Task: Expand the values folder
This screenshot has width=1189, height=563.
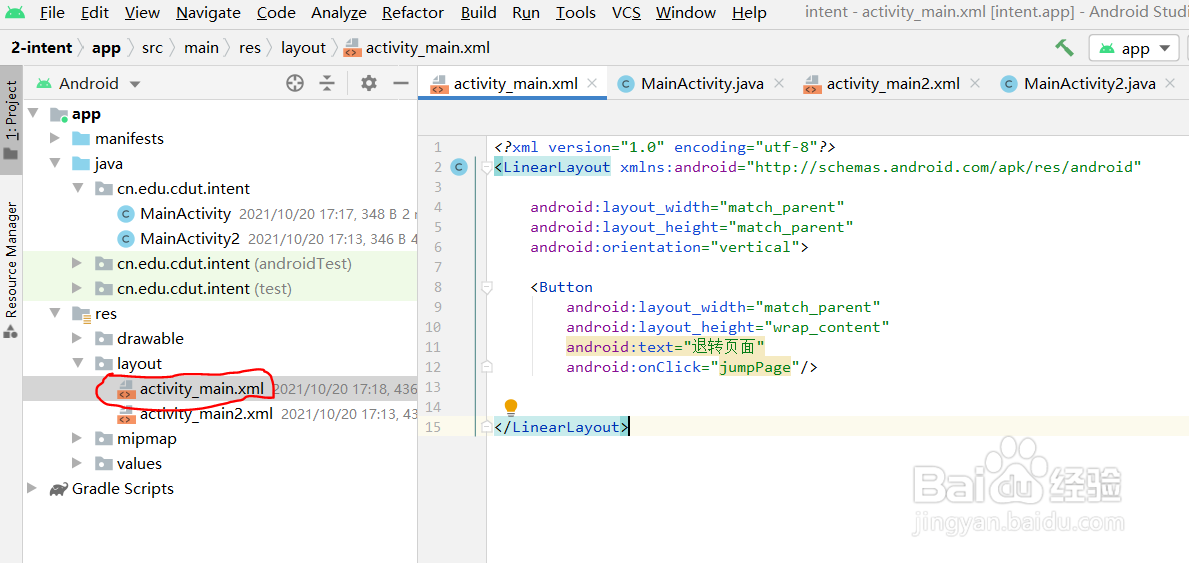Action: [77, 464]
